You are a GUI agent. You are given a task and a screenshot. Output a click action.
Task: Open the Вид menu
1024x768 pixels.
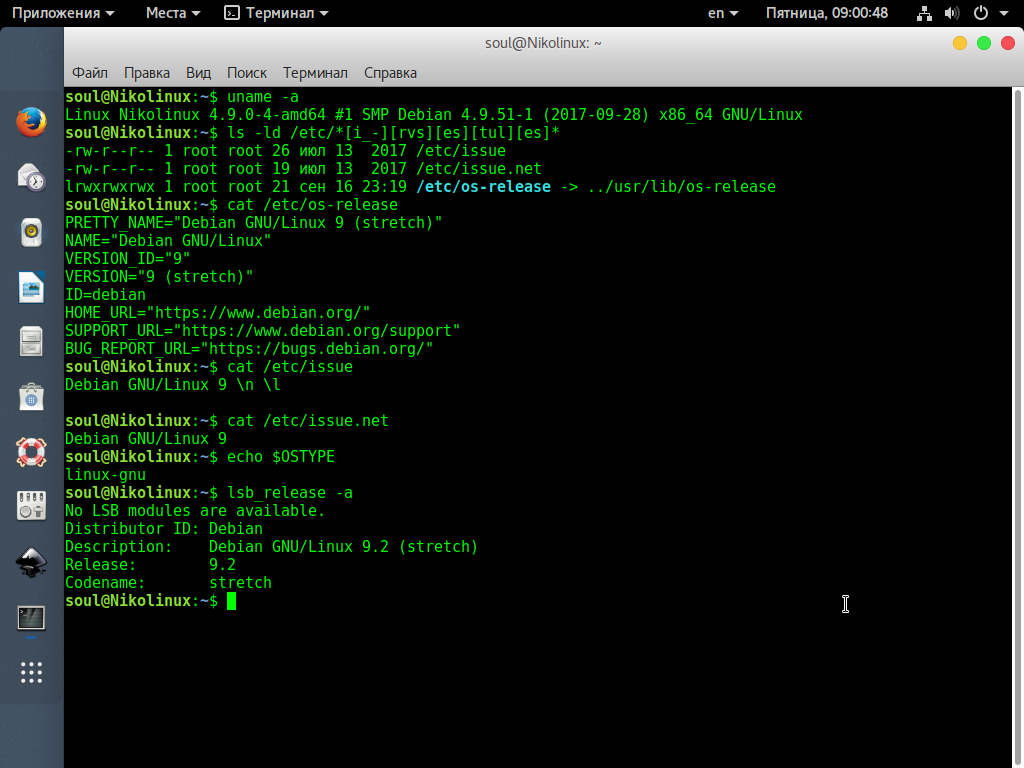199,72
